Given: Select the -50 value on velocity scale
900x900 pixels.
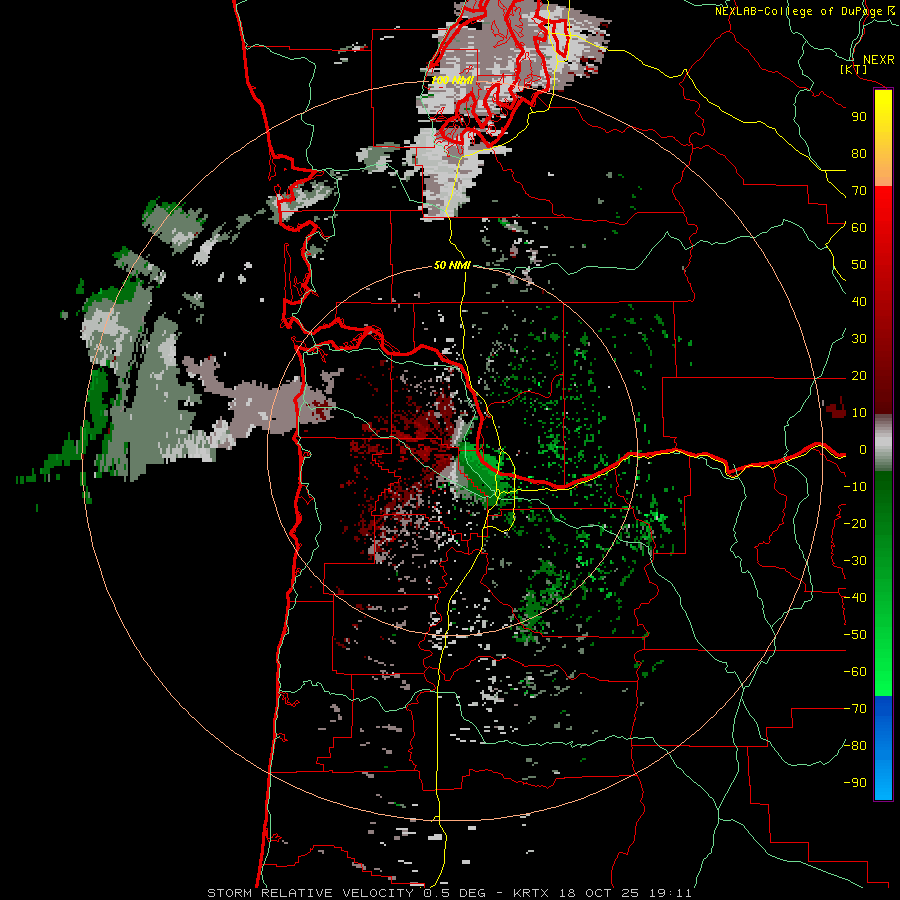Looking at the screenshot, I should [x=855, y=635].
